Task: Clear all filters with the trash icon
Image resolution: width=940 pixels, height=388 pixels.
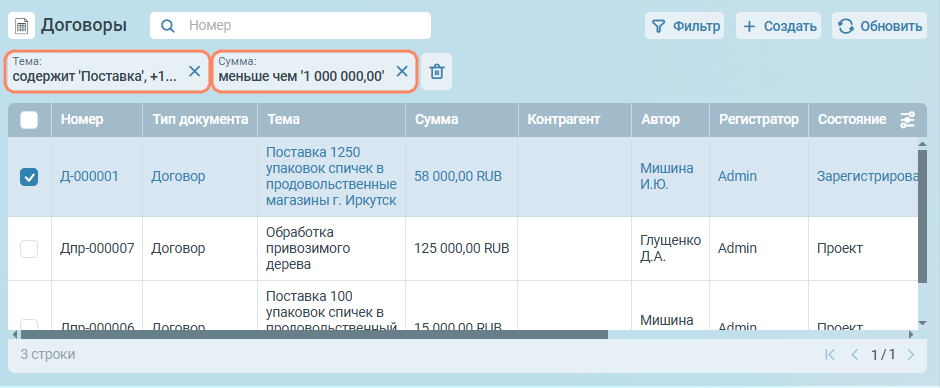Action: [437, 71]
